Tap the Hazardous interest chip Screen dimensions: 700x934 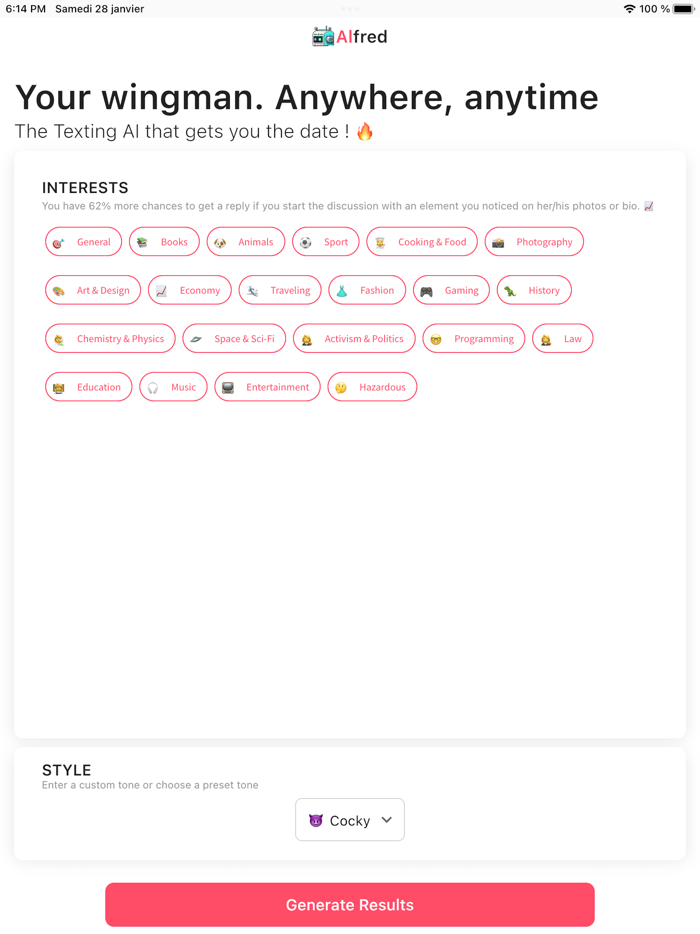coord(372,387)
